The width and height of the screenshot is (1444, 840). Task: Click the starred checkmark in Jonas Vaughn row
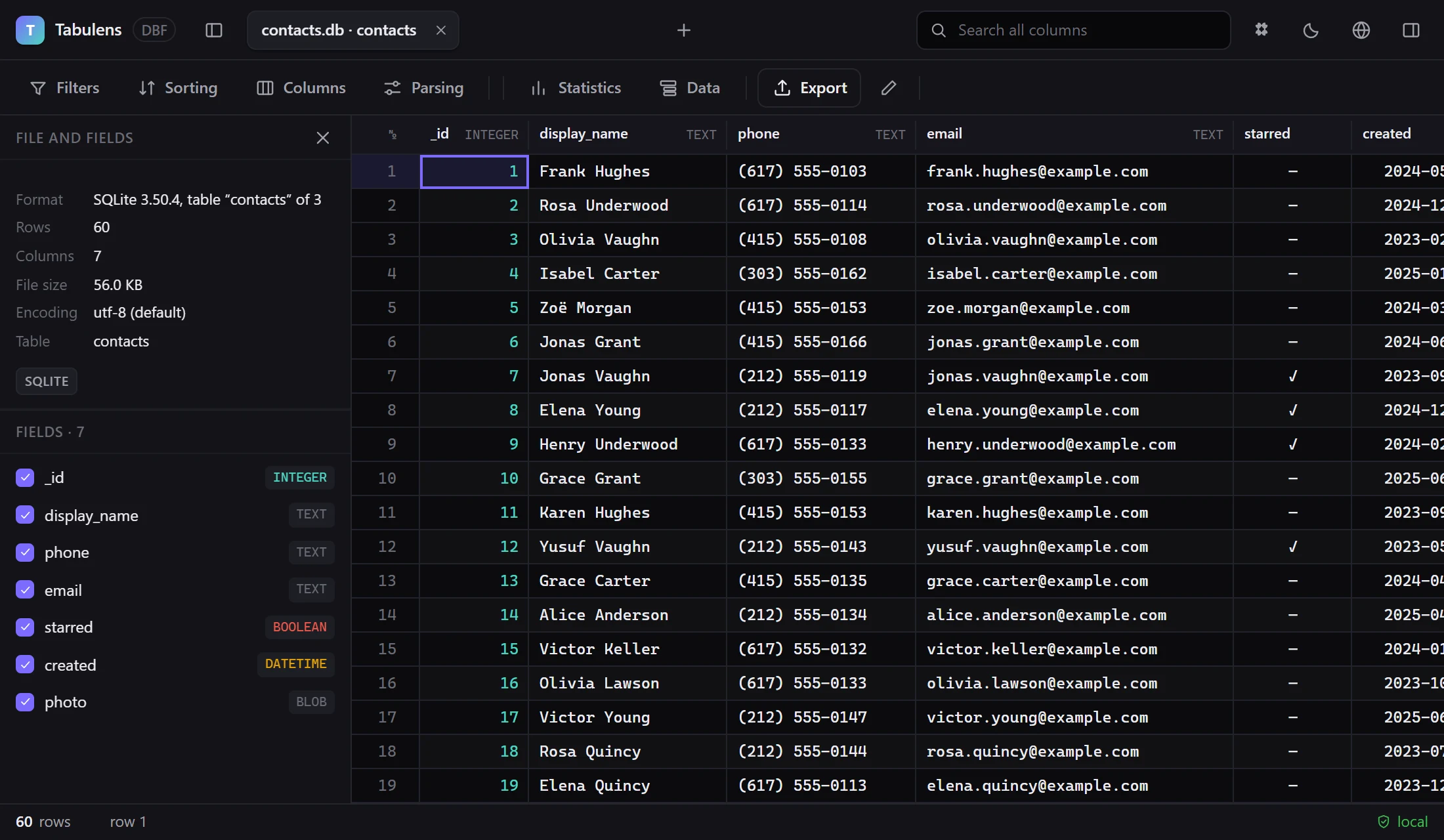pyautogui.click(x=1292, y=376)
